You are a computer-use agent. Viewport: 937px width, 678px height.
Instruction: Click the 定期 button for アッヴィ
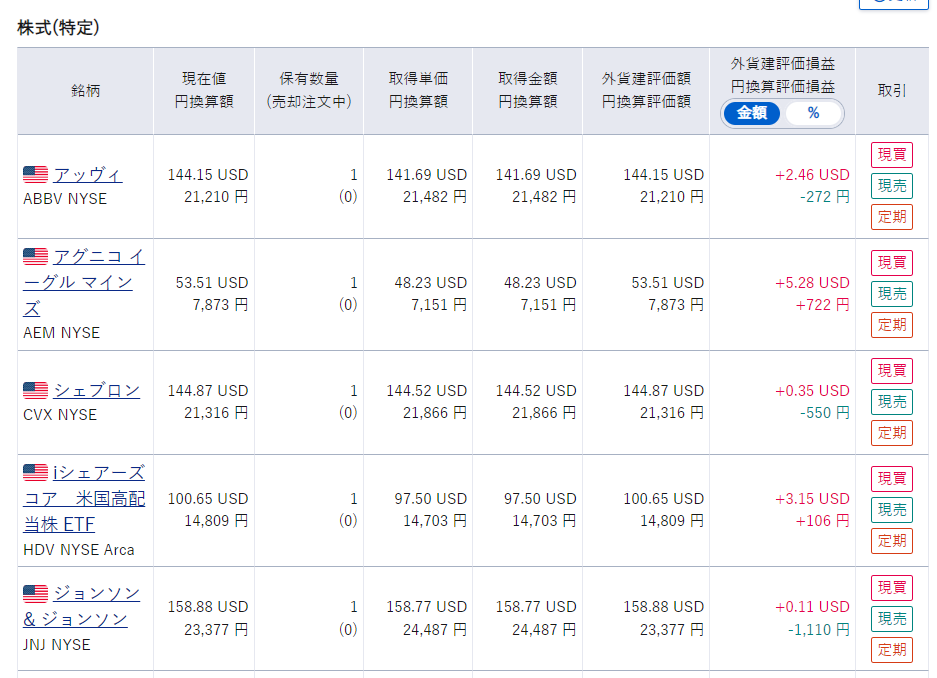pos(891,217)
